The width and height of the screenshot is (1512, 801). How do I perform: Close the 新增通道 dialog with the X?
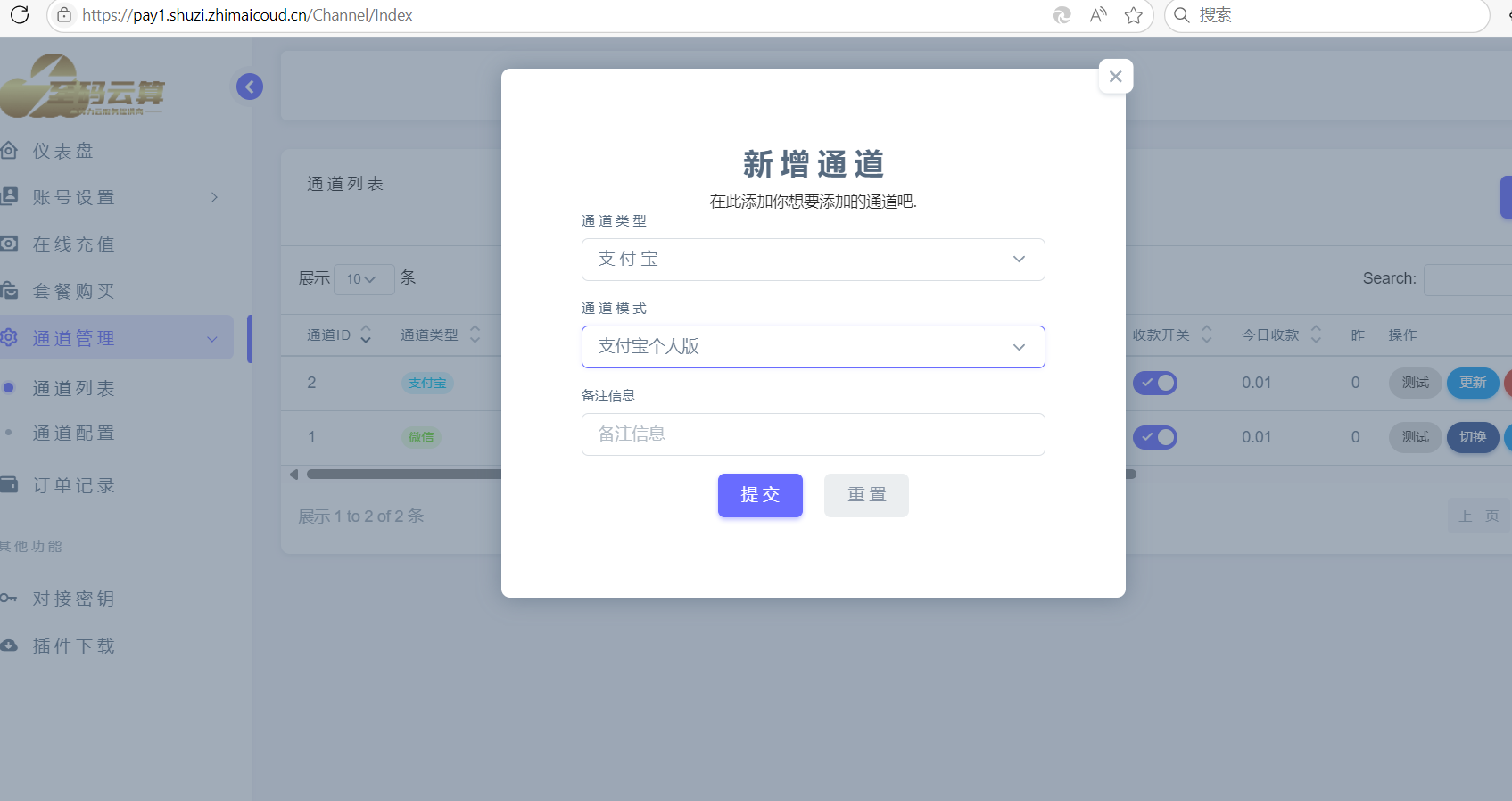click(1115, 77)
